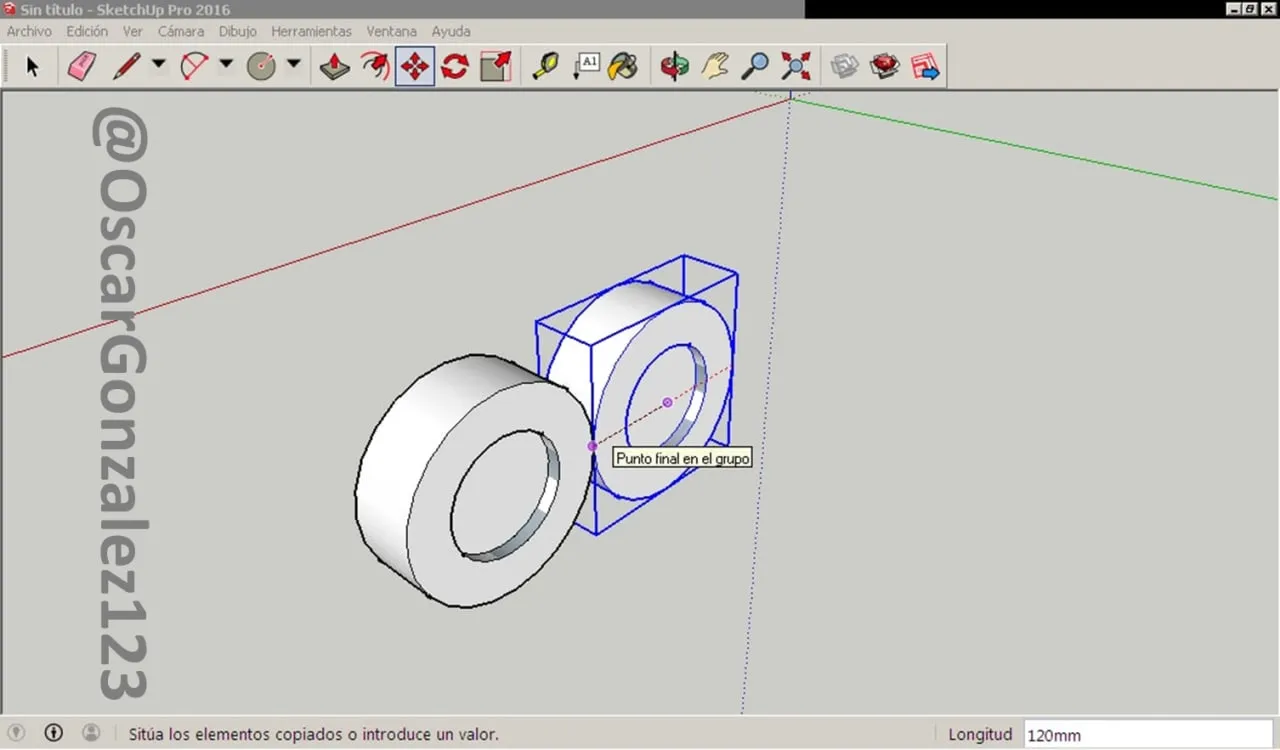The image size is (1280, 750).
Task: Open the Dibujo menu
Action: tap(238, 31)
